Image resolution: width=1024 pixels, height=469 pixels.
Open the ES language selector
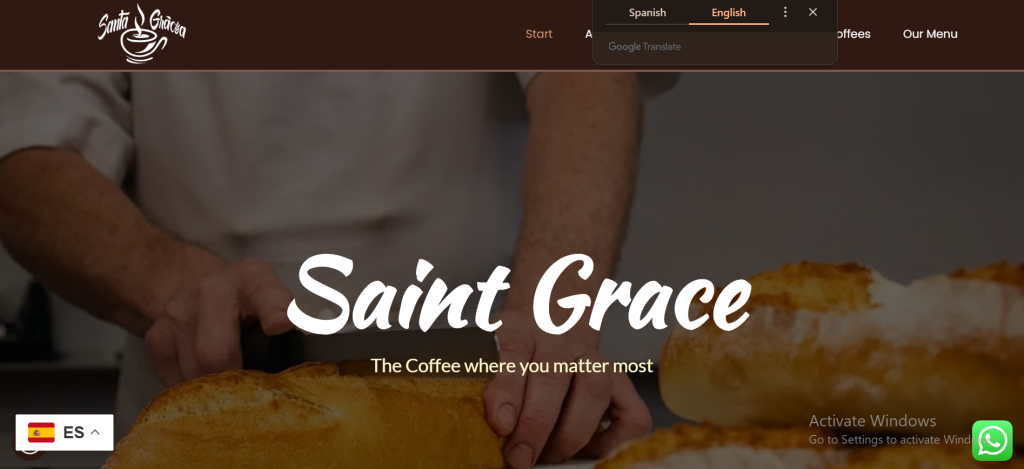coord(65,432)
